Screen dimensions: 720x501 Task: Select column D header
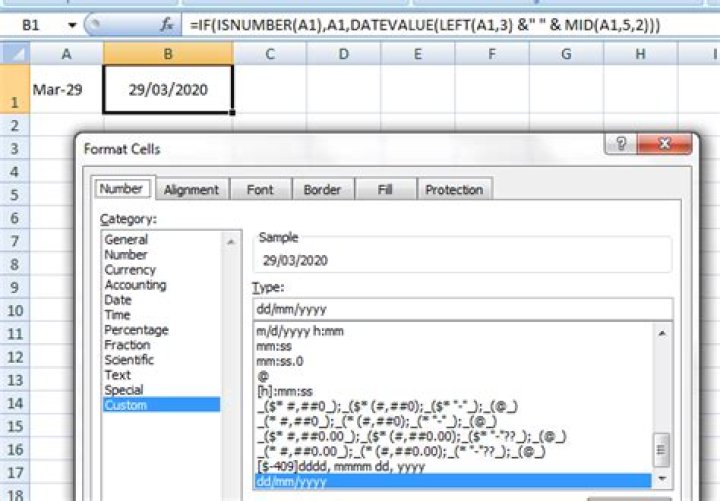click(x=344, y=54)
